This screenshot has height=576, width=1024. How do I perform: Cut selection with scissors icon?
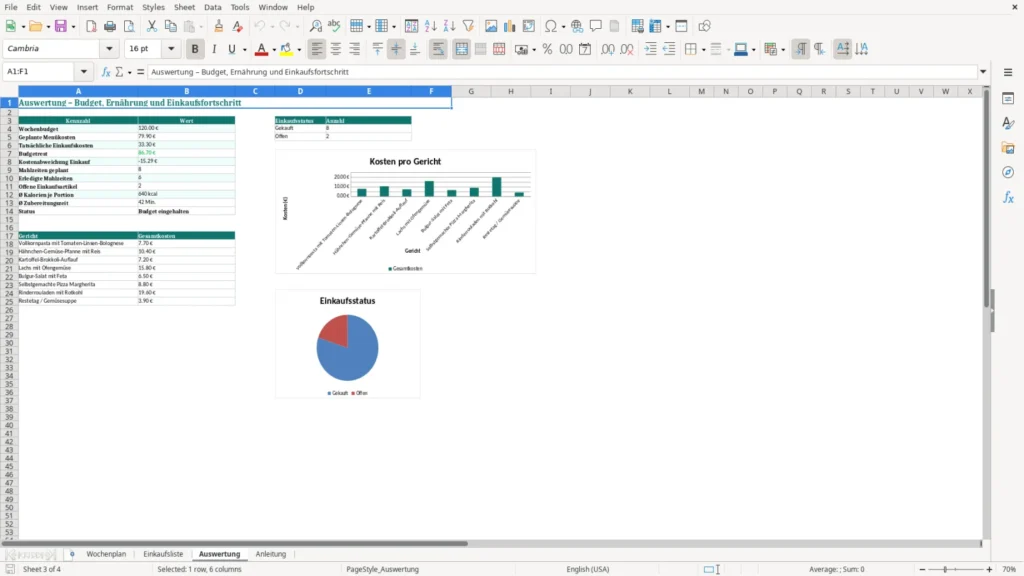[152, 26]
